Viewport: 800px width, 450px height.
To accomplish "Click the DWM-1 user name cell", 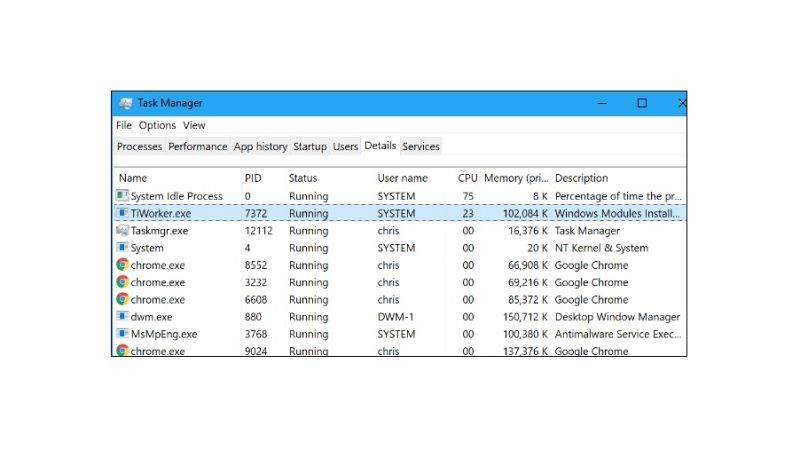I will (395, 317).
